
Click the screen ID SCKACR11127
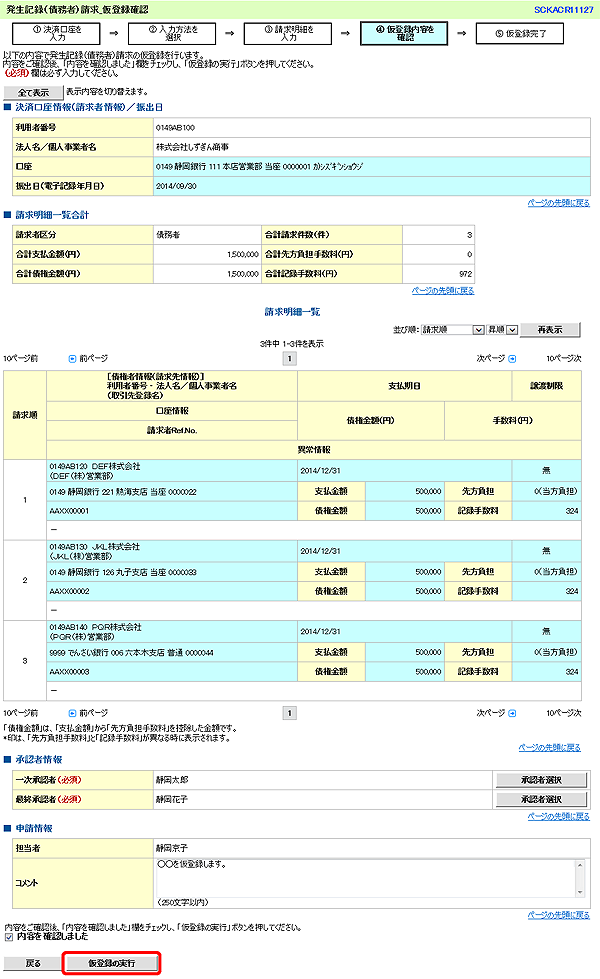coord(564,10)
